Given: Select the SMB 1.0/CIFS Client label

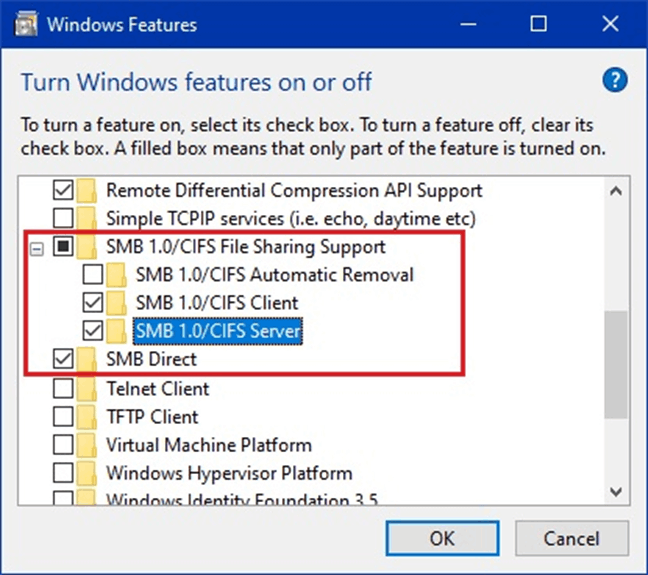Looking at the screenshot, I should coord(217,303).
